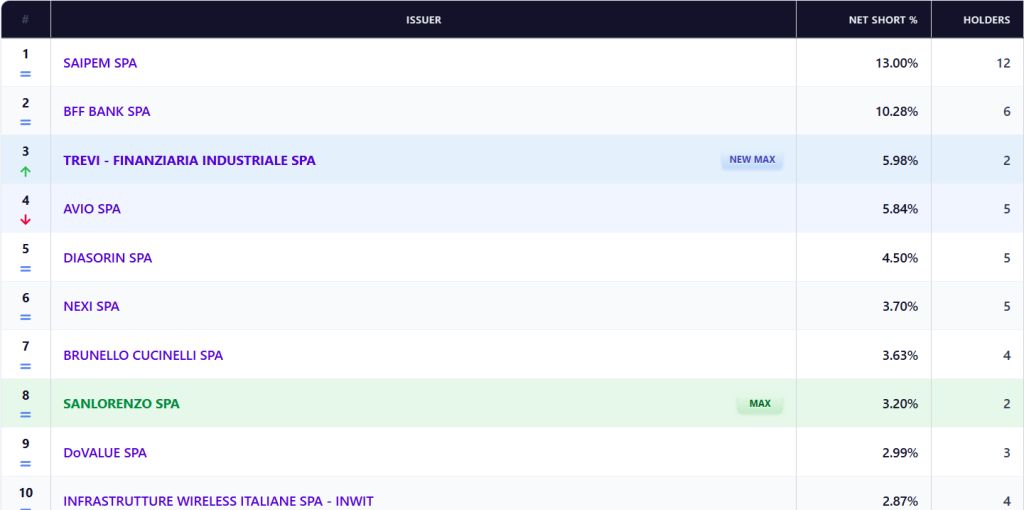The image size is (1024, 510).
Task: Click the # rank column header
Action: [25, 20]
